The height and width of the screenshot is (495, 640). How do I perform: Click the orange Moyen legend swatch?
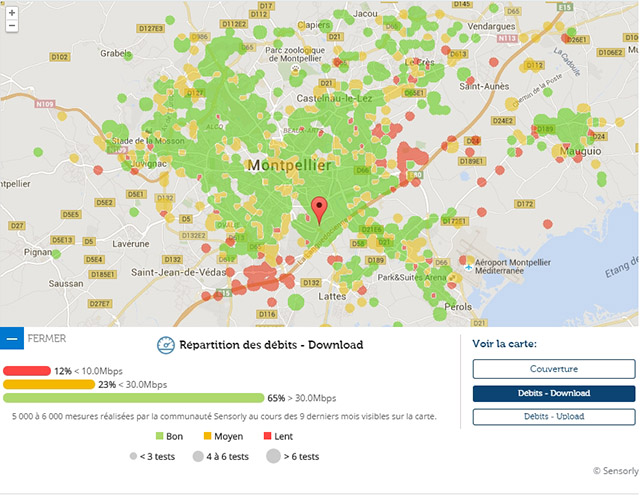[207, 436]
